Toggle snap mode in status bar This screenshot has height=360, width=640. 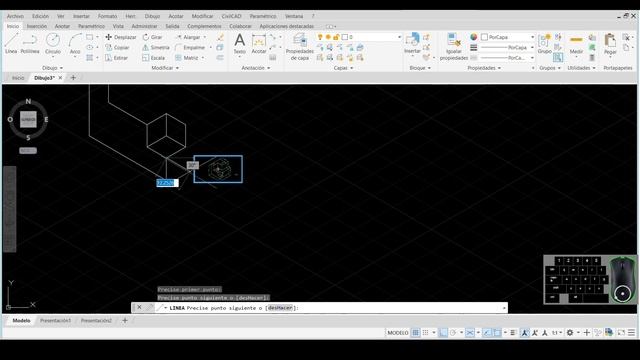(425, 333)
